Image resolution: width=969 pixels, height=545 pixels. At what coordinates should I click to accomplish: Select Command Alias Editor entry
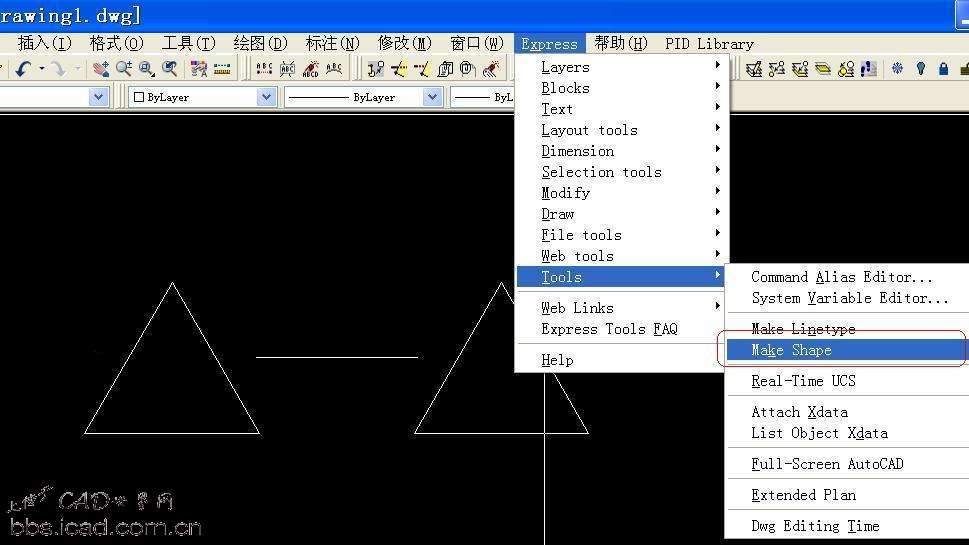tap(841, 277)
